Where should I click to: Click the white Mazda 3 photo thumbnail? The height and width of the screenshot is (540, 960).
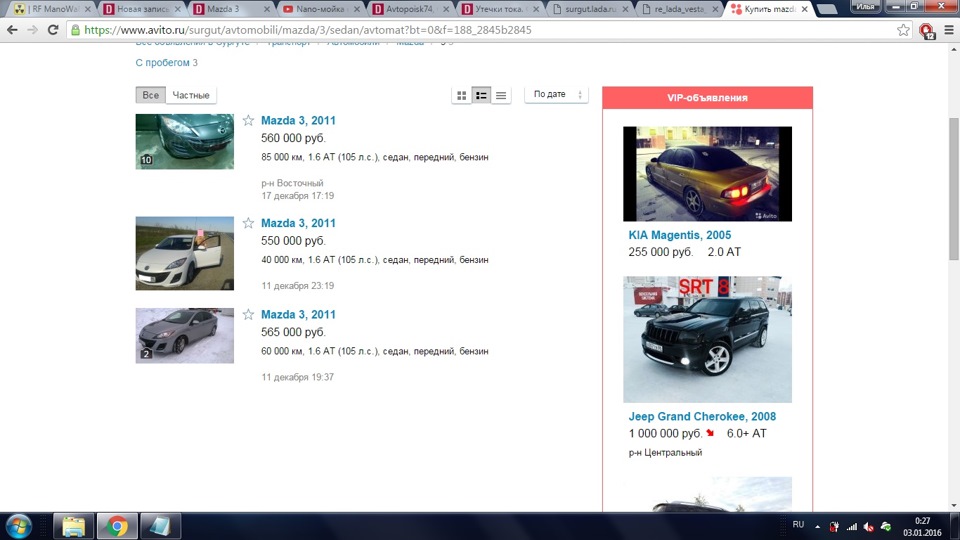tap(185, 253)
